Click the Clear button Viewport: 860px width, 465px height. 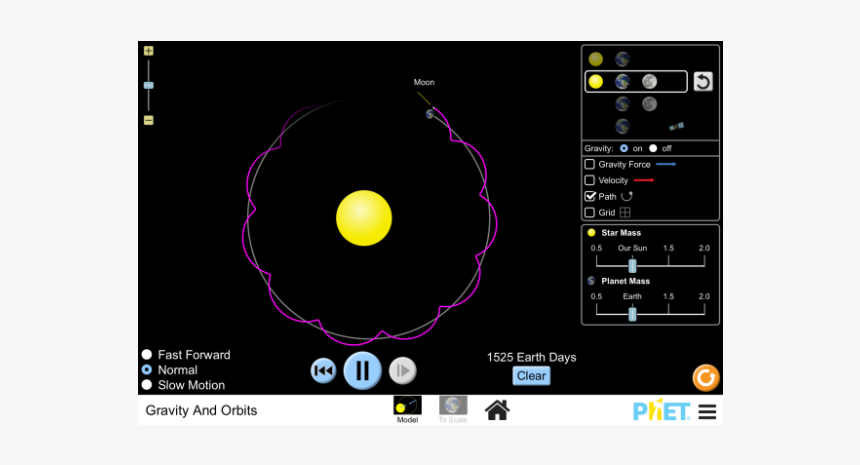(x=531, y=376)
